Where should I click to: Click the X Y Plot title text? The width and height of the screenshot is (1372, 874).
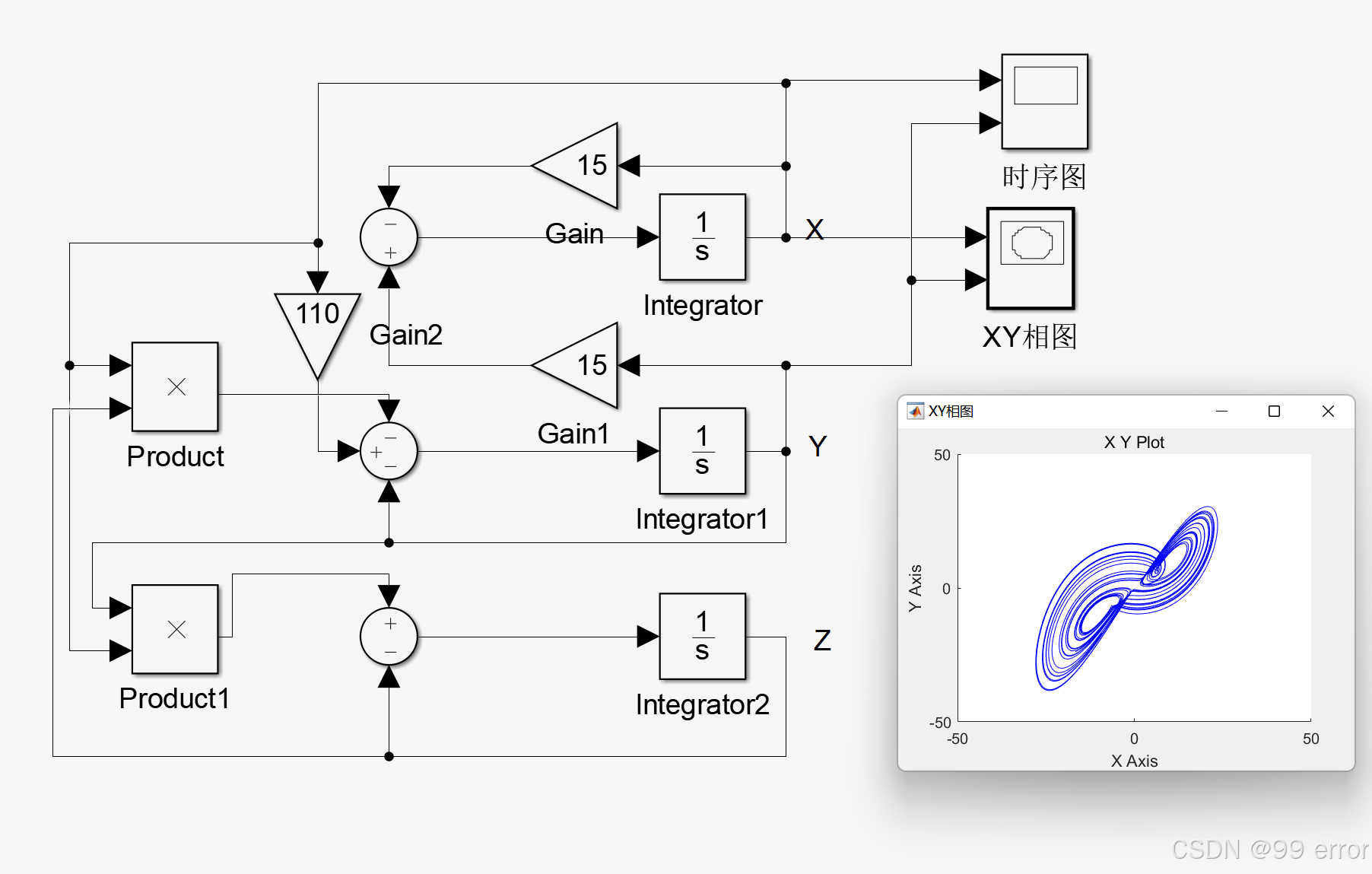(1135, 442)
